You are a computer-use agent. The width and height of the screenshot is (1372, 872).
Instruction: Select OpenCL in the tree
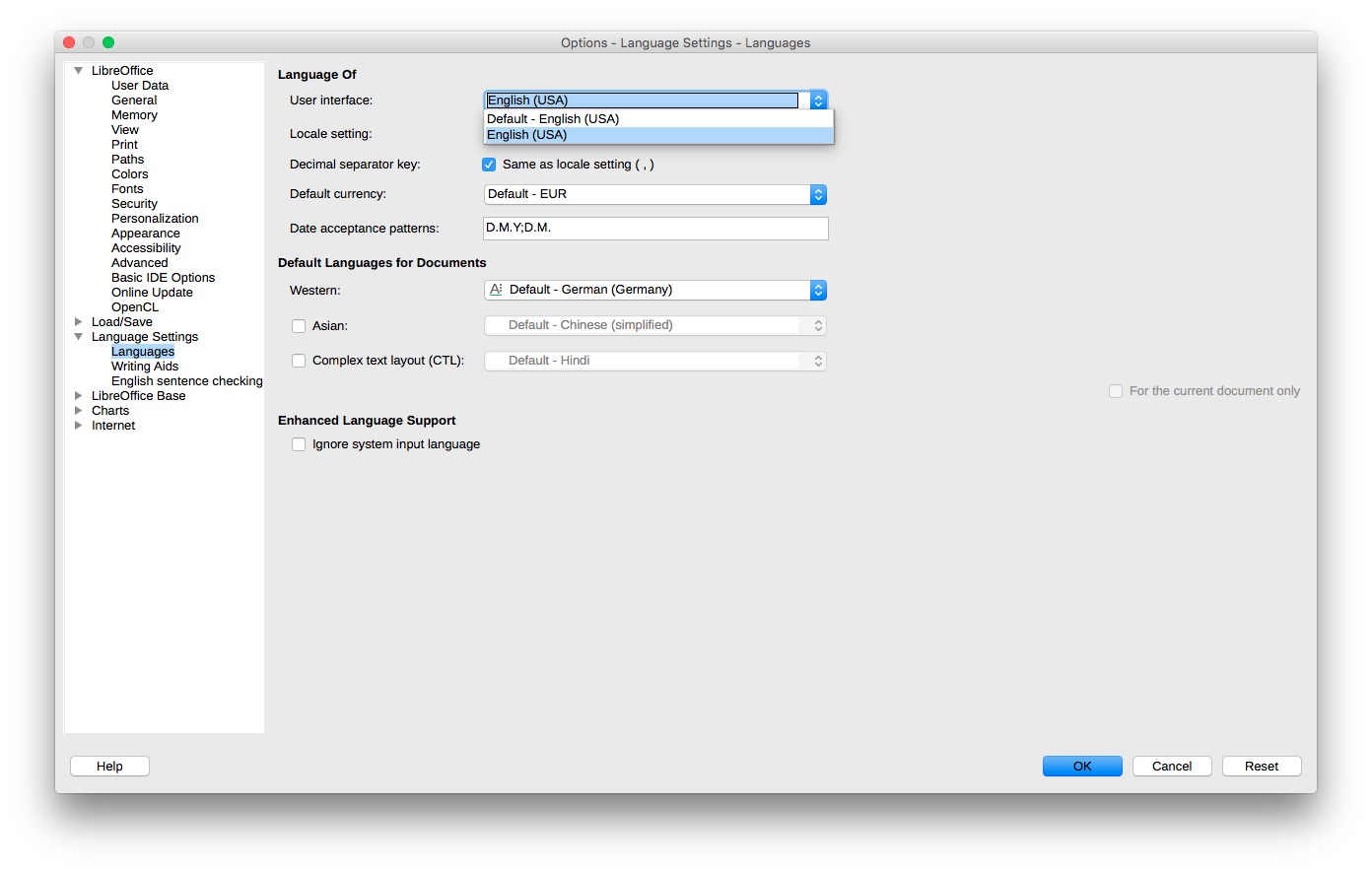pos(135,307)
